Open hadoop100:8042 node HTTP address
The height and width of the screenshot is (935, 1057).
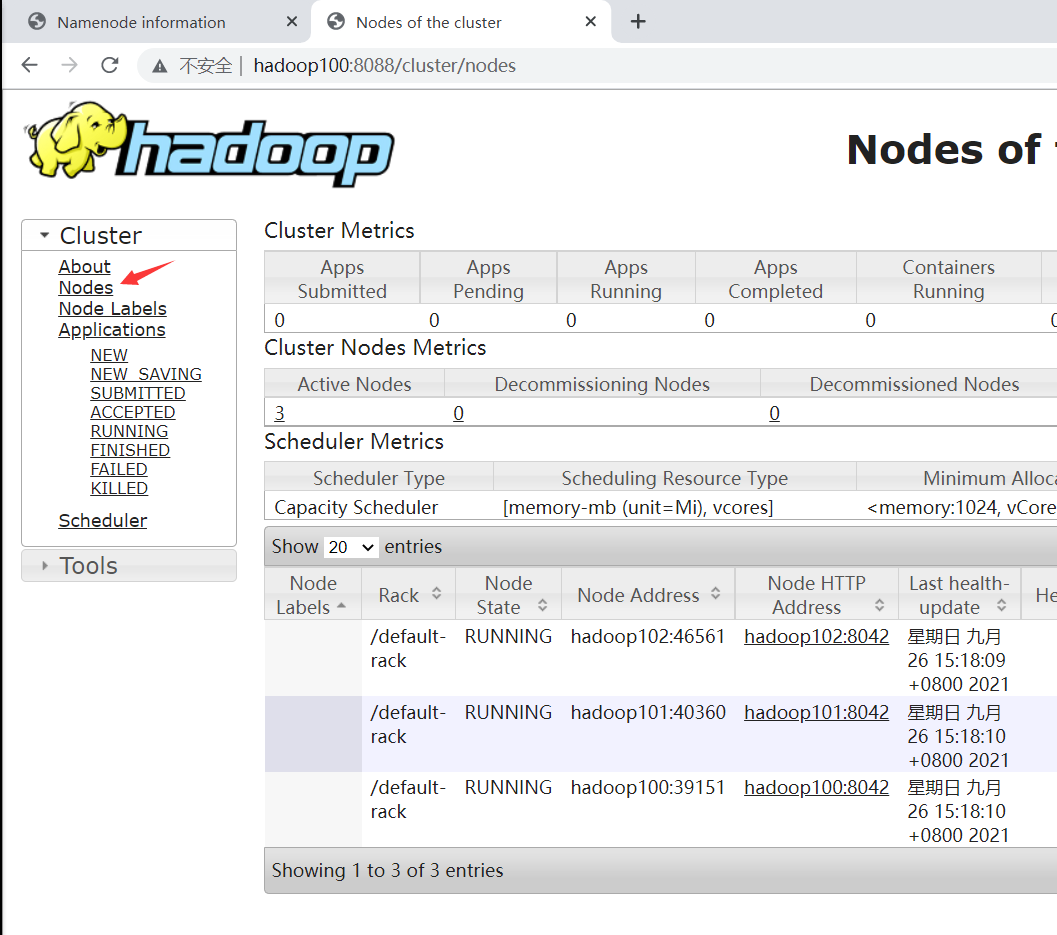coord(816,787)
